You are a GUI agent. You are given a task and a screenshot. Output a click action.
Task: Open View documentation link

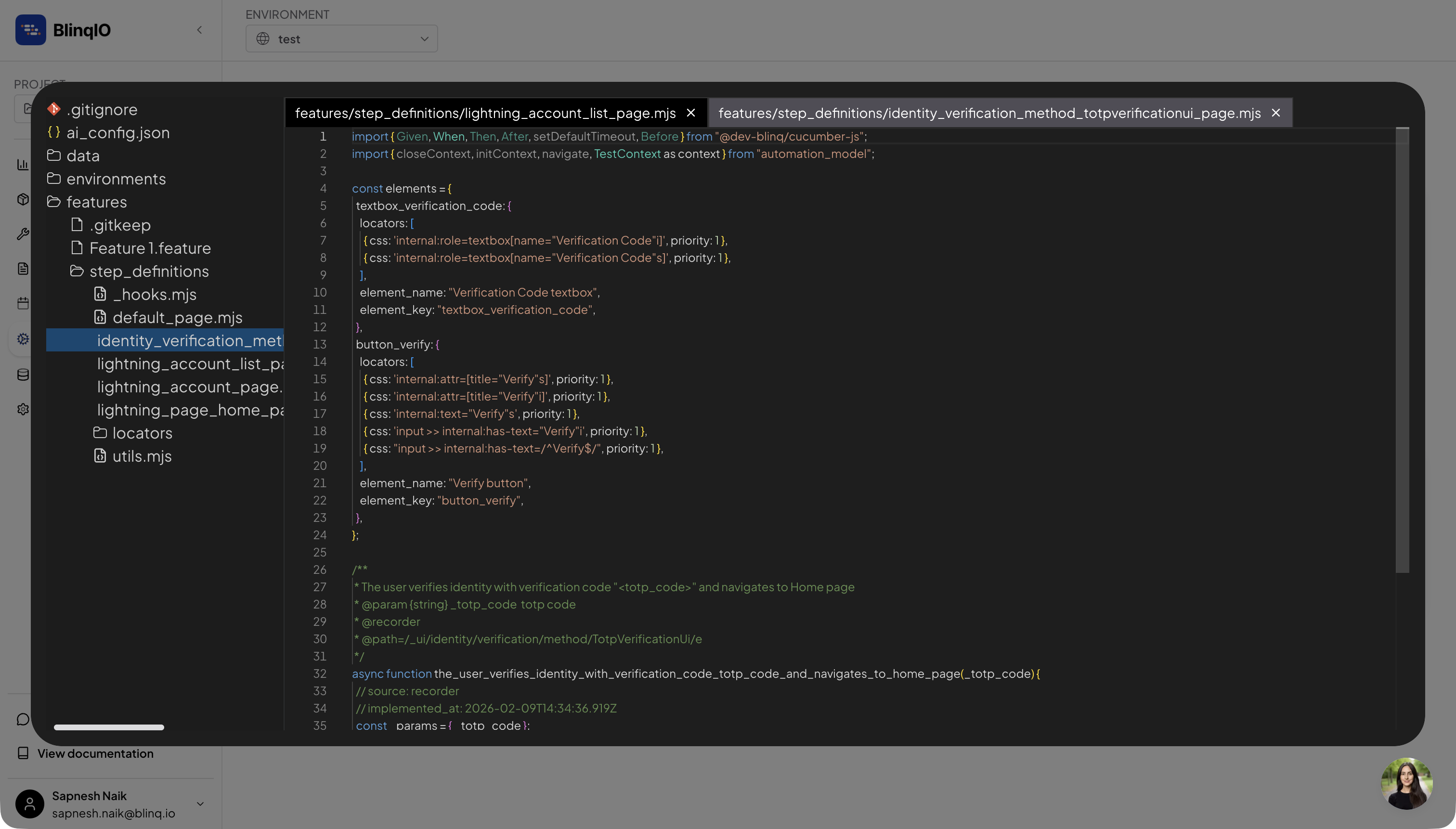pyautogui.click(x=95, y=753)
